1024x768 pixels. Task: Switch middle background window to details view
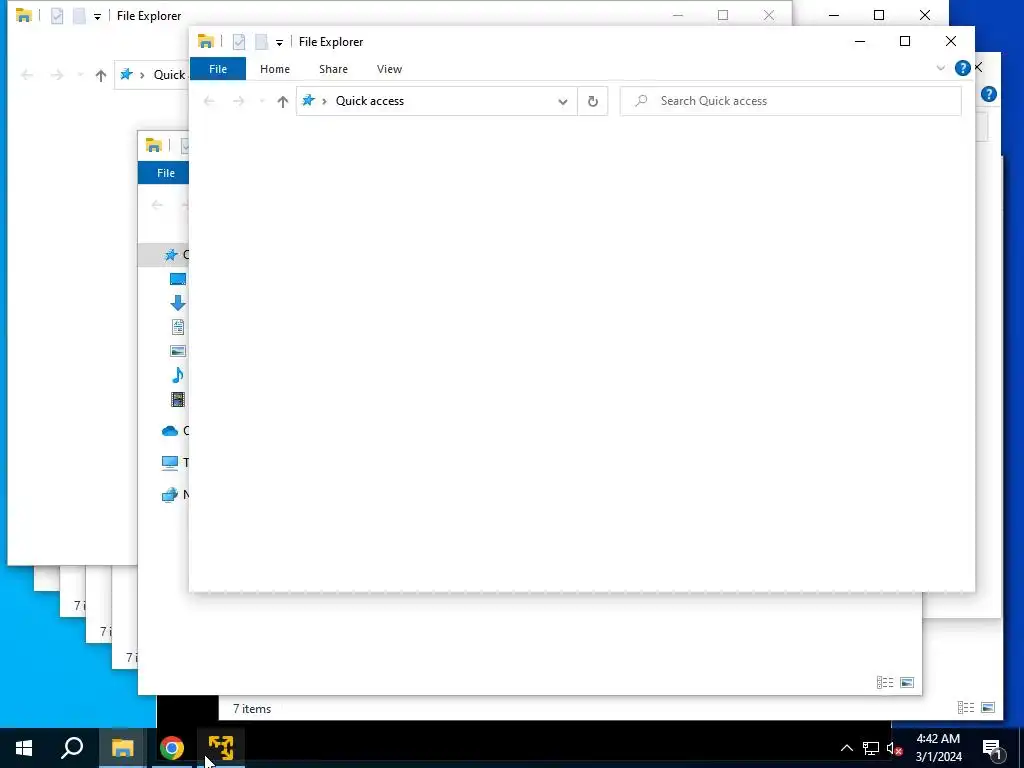[885, 682]
